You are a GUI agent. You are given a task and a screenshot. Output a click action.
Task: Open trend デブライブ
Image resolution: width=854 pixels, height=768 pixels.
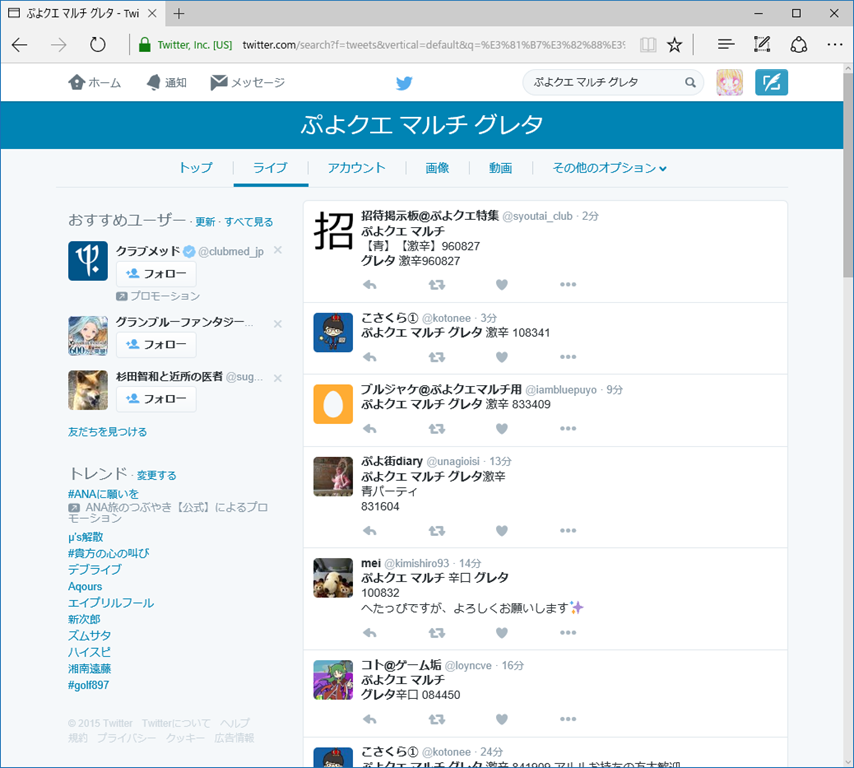95,570
